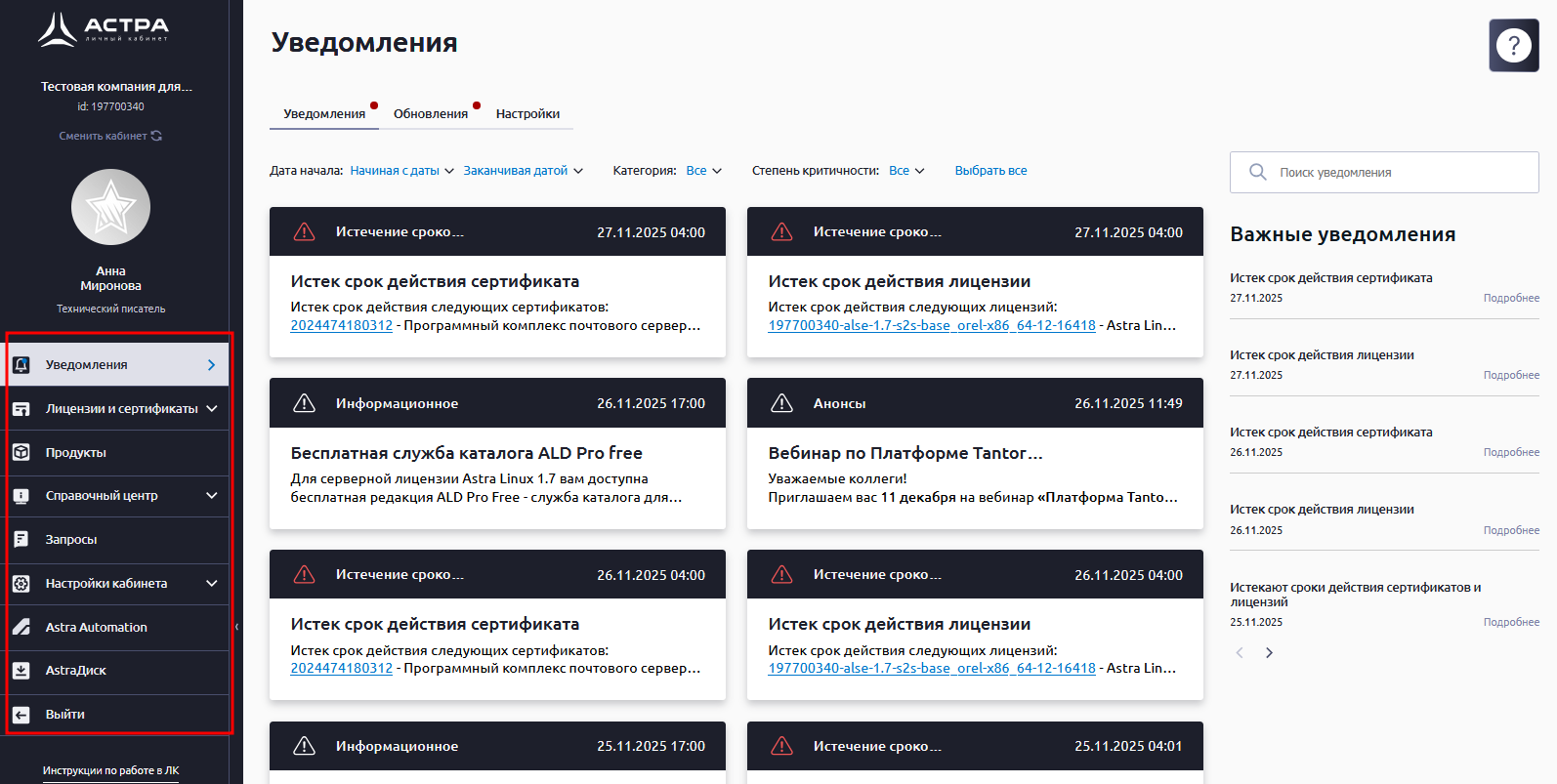Image resolution: width=1557 pixels, height=784 pixels.
Task: Open the Category filter dropdown
Action: [703, 171]
